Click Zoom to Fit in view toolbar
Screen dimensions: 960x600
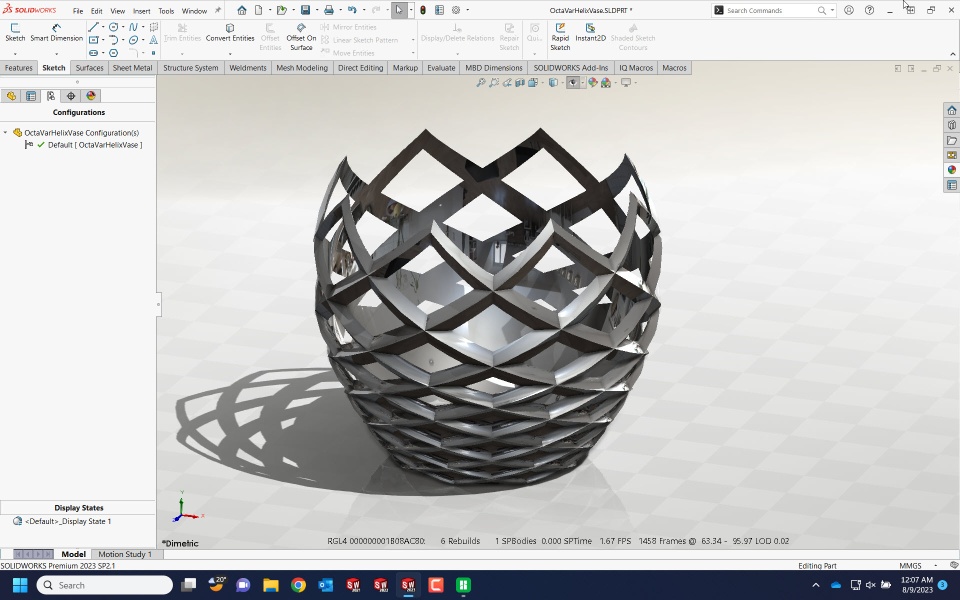(481, 83)
